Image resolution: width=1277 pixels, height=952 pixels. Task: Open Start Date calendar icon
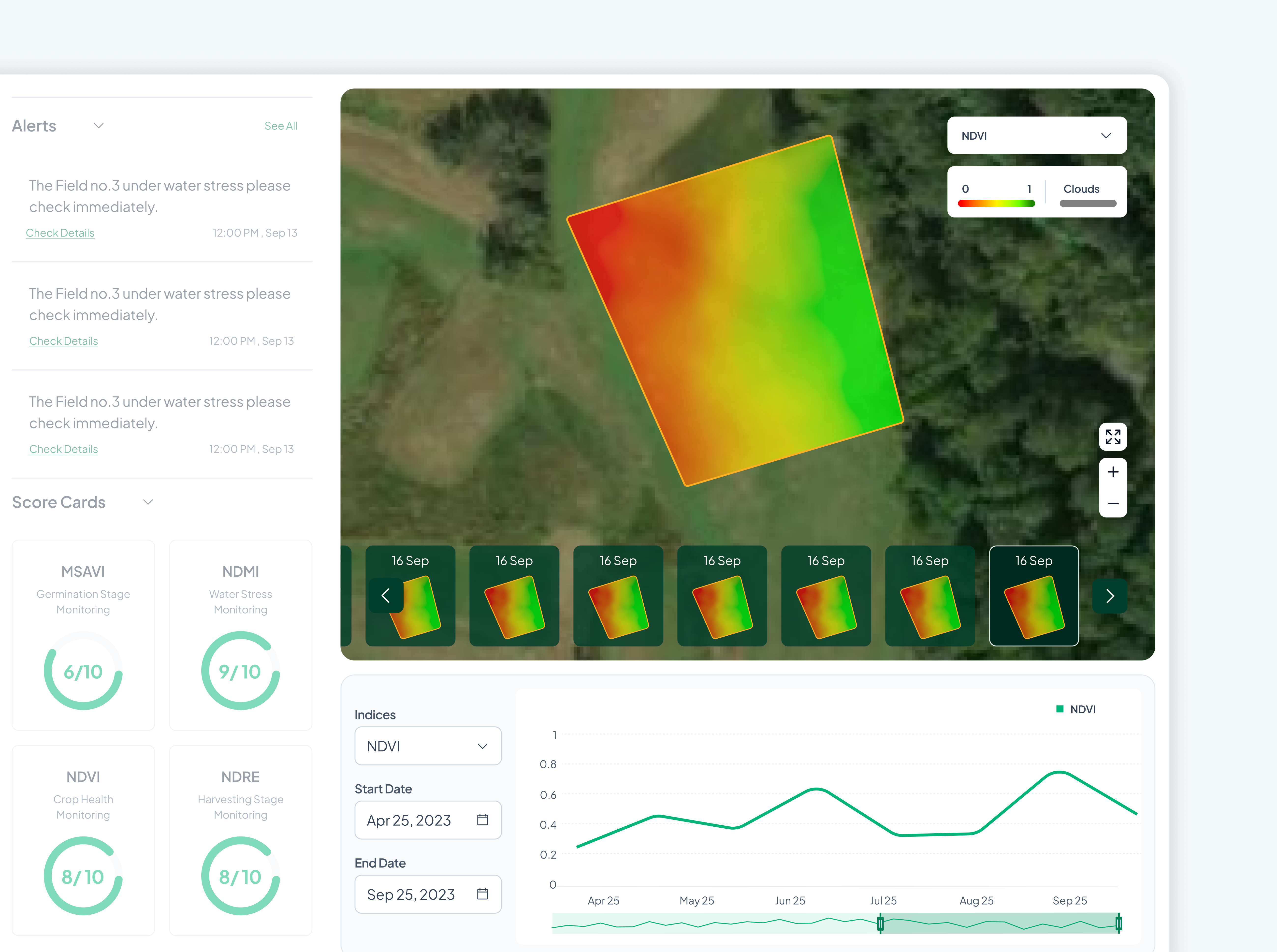[x=482, y=820]
